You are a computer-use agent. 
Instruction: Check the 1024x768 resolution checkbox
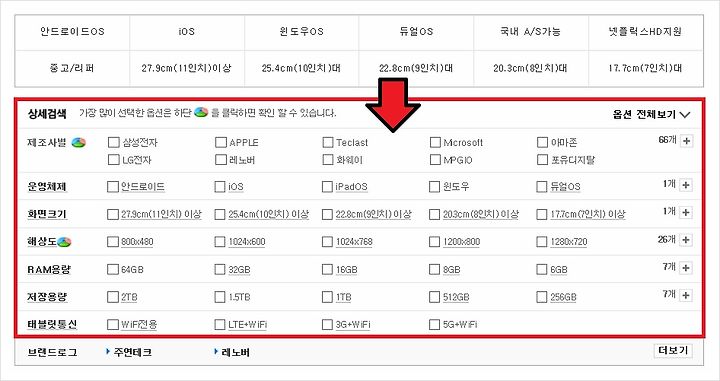pos(327,241)
